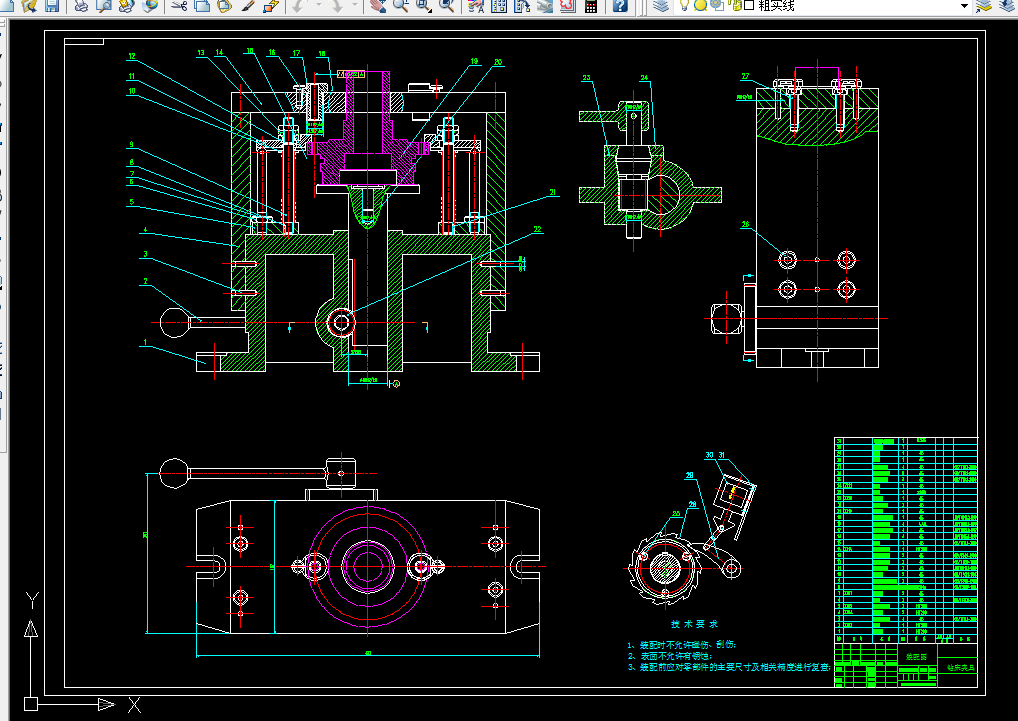The width and height of the screenshot is (1018, 721).
Task: Click the 粗实线 layer name field
Action: [776, 6]
